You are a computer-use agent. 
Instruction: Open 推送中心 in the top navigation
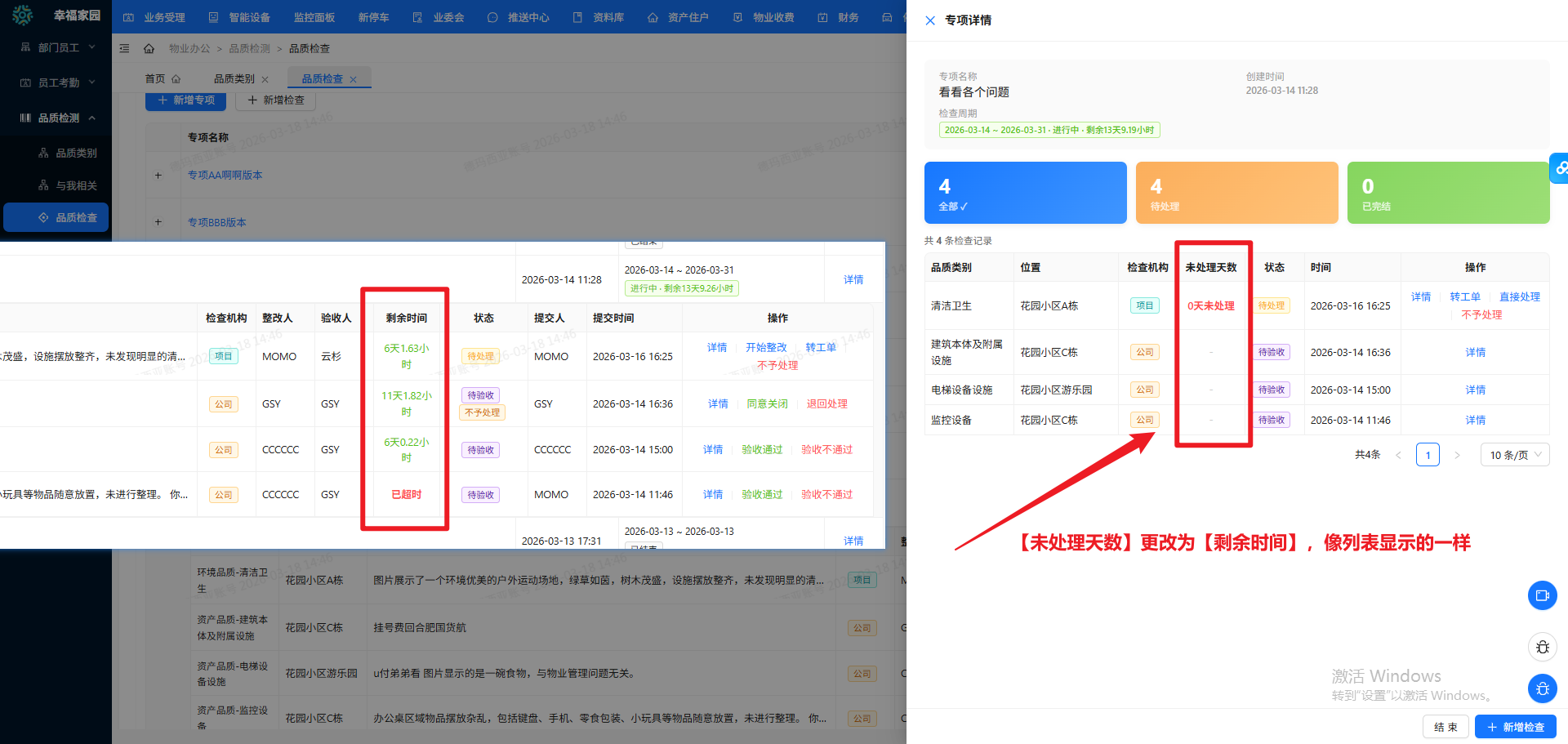(x=519, y=17)
